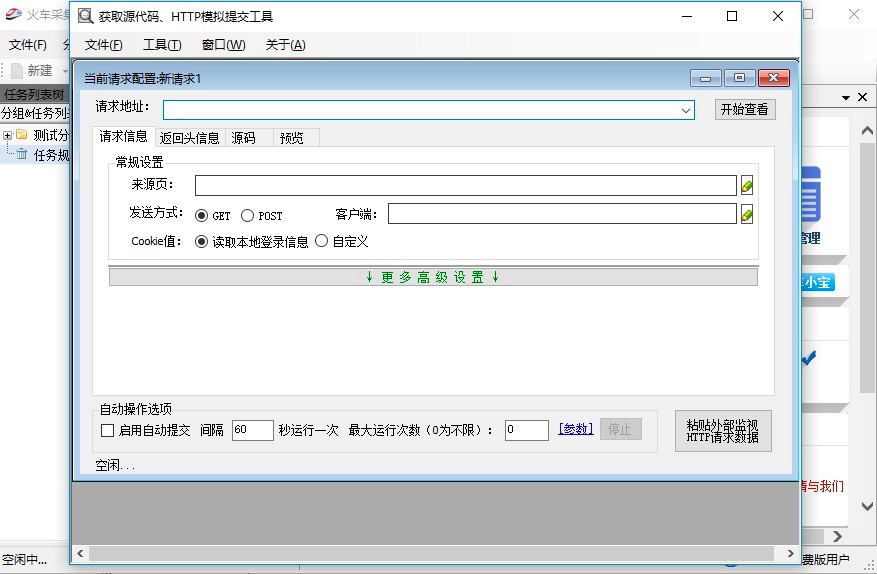Click the 新建 toolbar button in the background window

(34, 70)
